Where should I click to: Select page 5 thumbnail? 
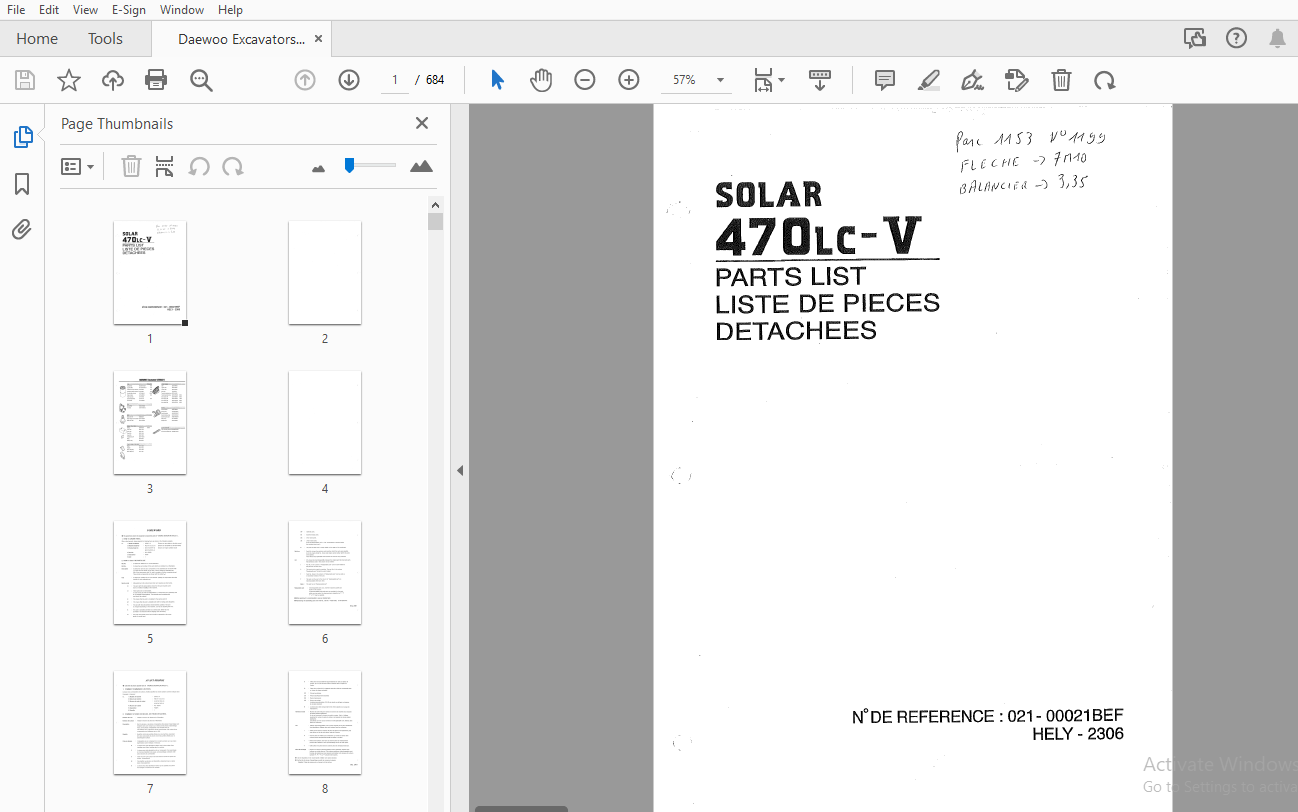click(150, 573)
